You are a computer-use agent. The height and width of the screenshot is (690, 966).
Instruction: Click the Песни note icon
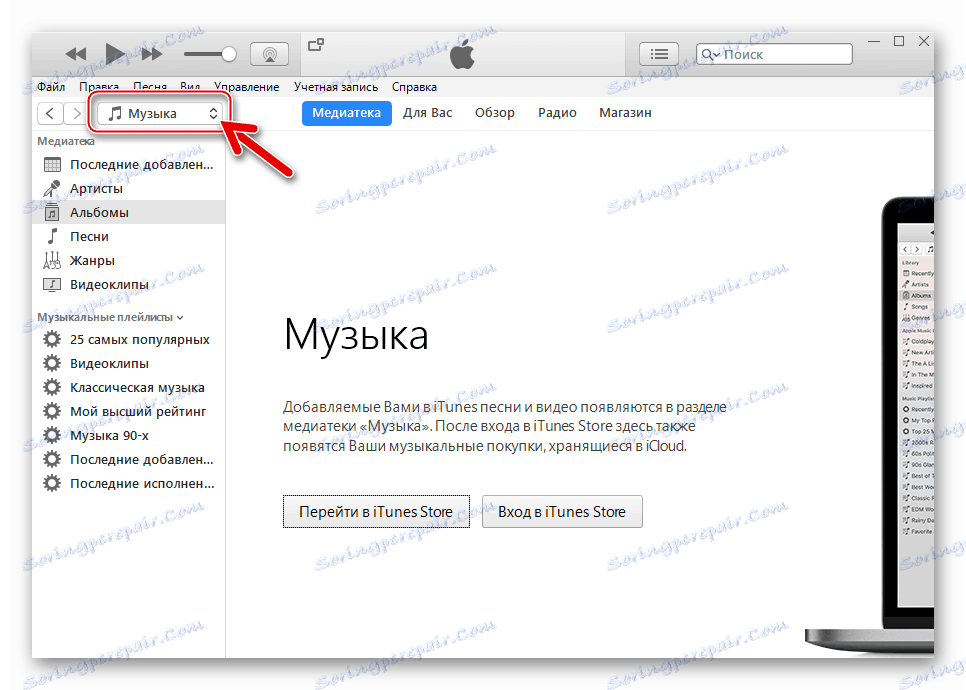pos(52,237)
